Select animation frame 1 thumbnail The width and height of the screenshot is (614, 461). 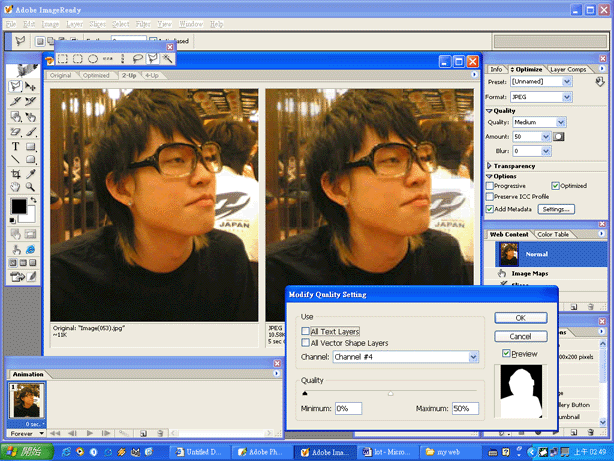pyautogui.click(x=27, y=400)
